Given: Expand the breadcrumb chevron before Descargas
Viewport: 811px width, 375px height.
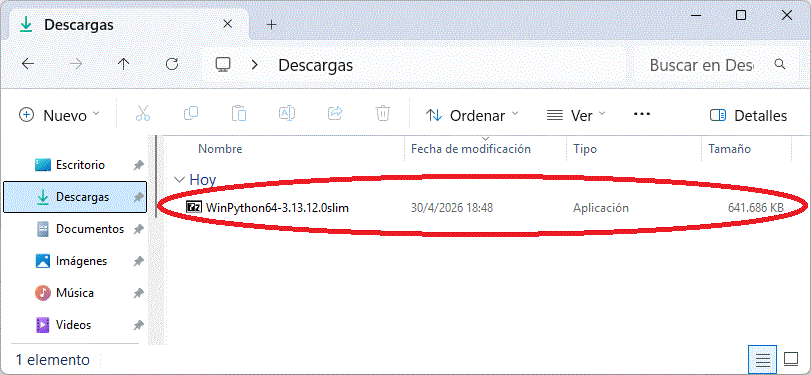Looking at the screenshot, I should point(254,65).
